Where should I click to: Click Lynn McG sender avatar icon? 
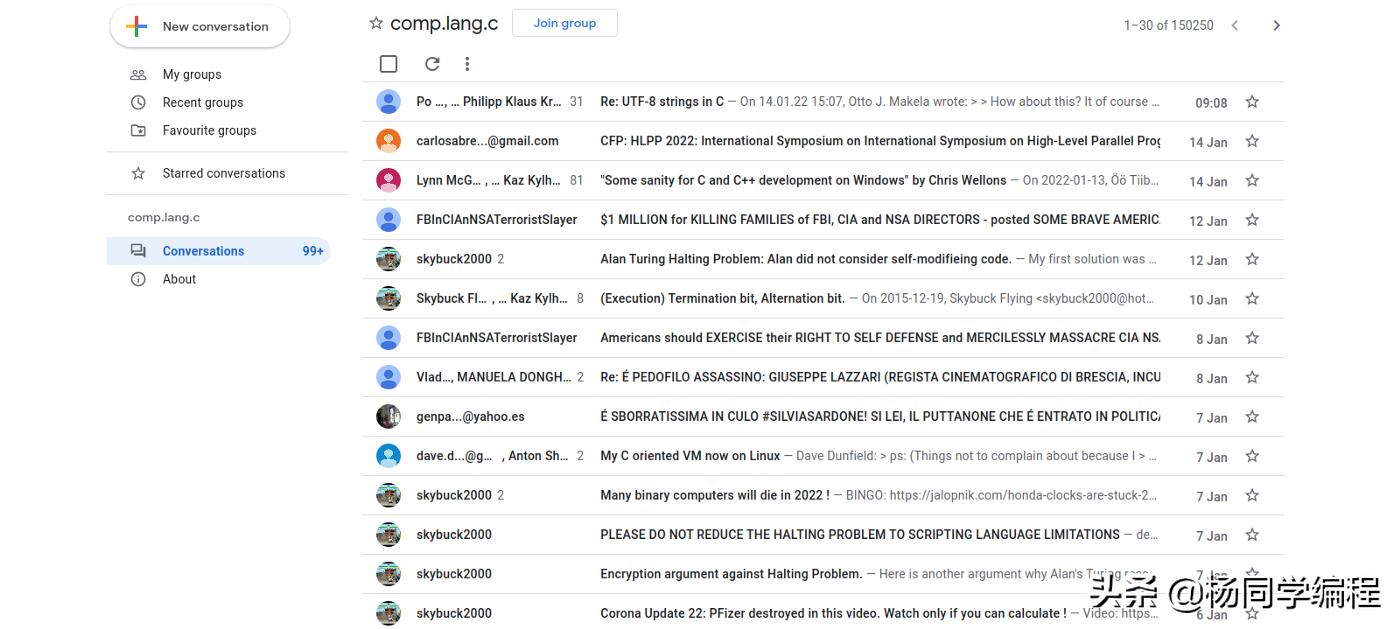coord(388,180)
